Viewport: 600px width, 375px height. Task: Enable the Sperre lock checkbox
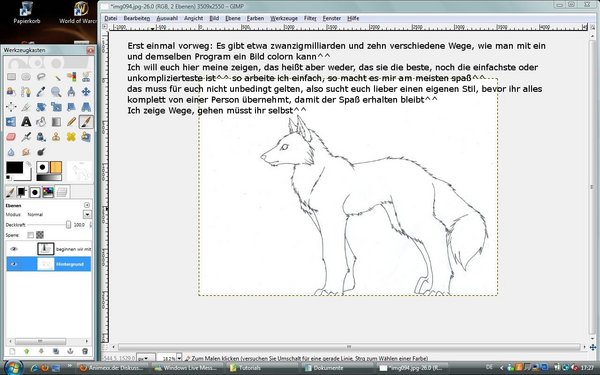(31, 235)
